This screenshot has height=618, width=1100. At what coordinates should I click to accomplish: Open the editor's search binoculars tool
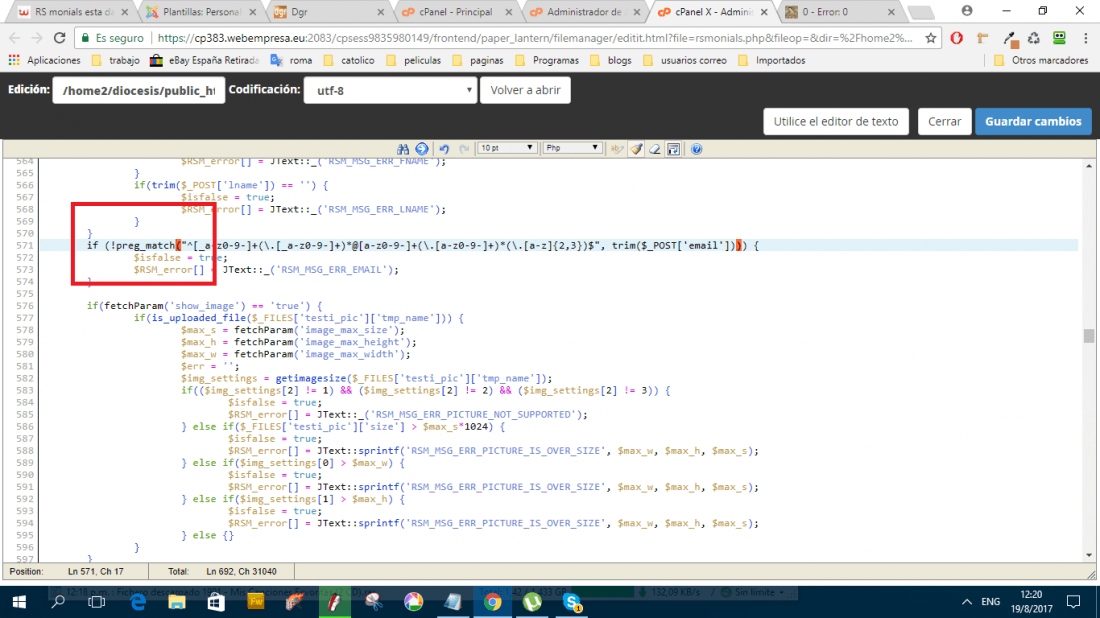click(x=403, y=149)
